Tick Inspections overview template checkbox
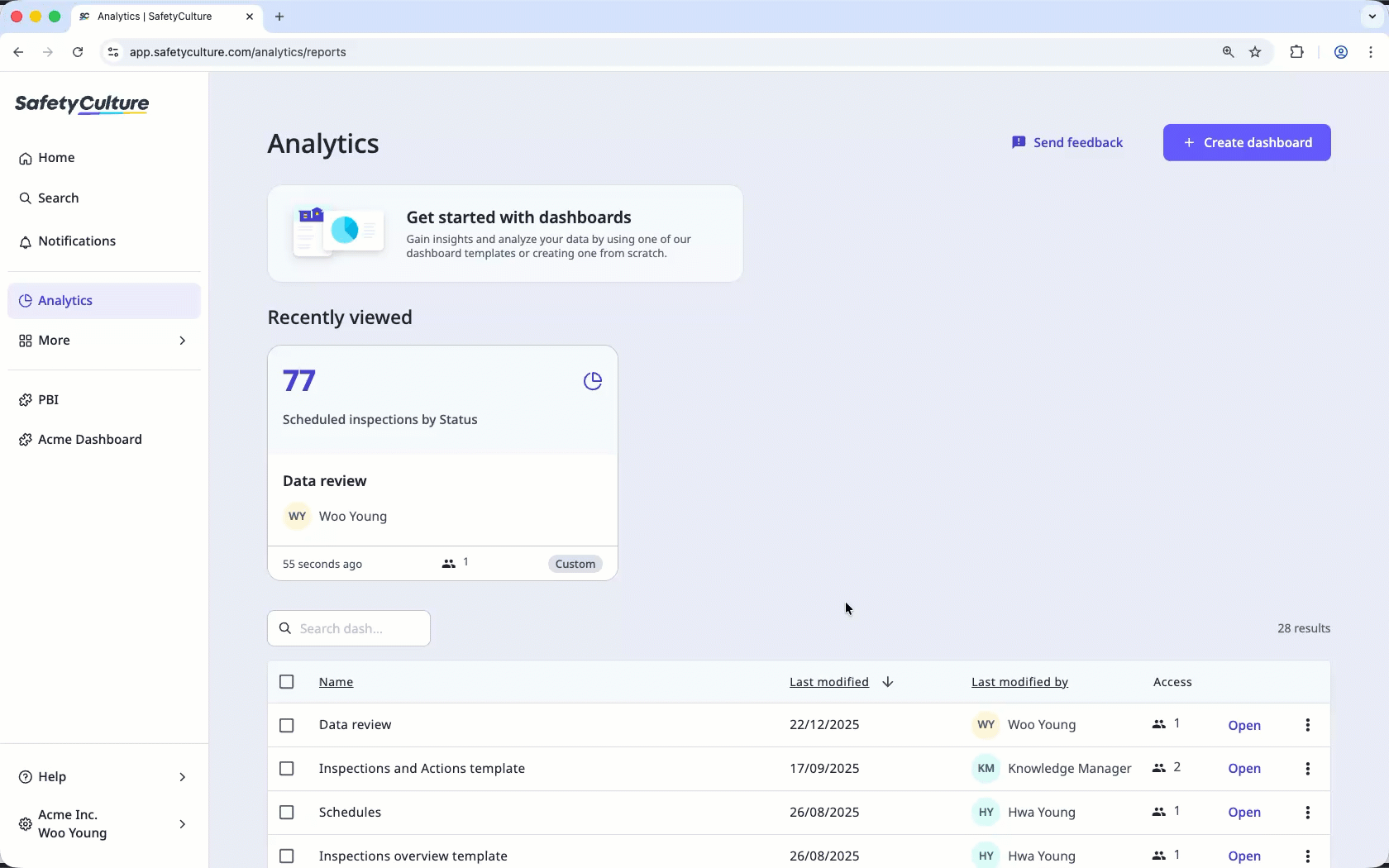The image size is (1389, 868). click(x=287, y=856)
